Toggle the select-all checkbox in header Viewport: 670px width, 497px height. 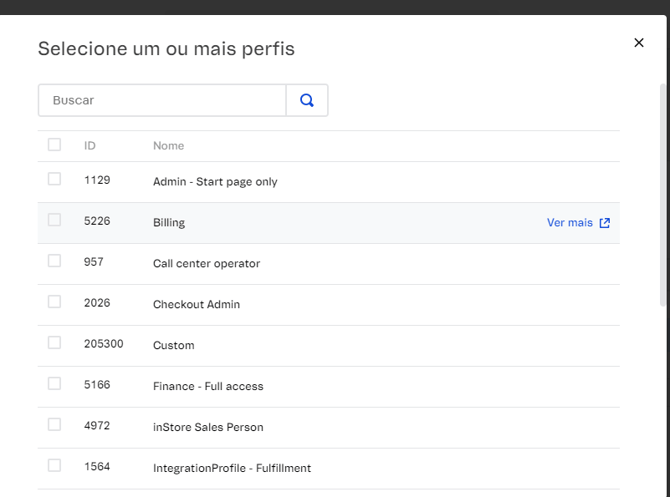(x=54, y=145)
